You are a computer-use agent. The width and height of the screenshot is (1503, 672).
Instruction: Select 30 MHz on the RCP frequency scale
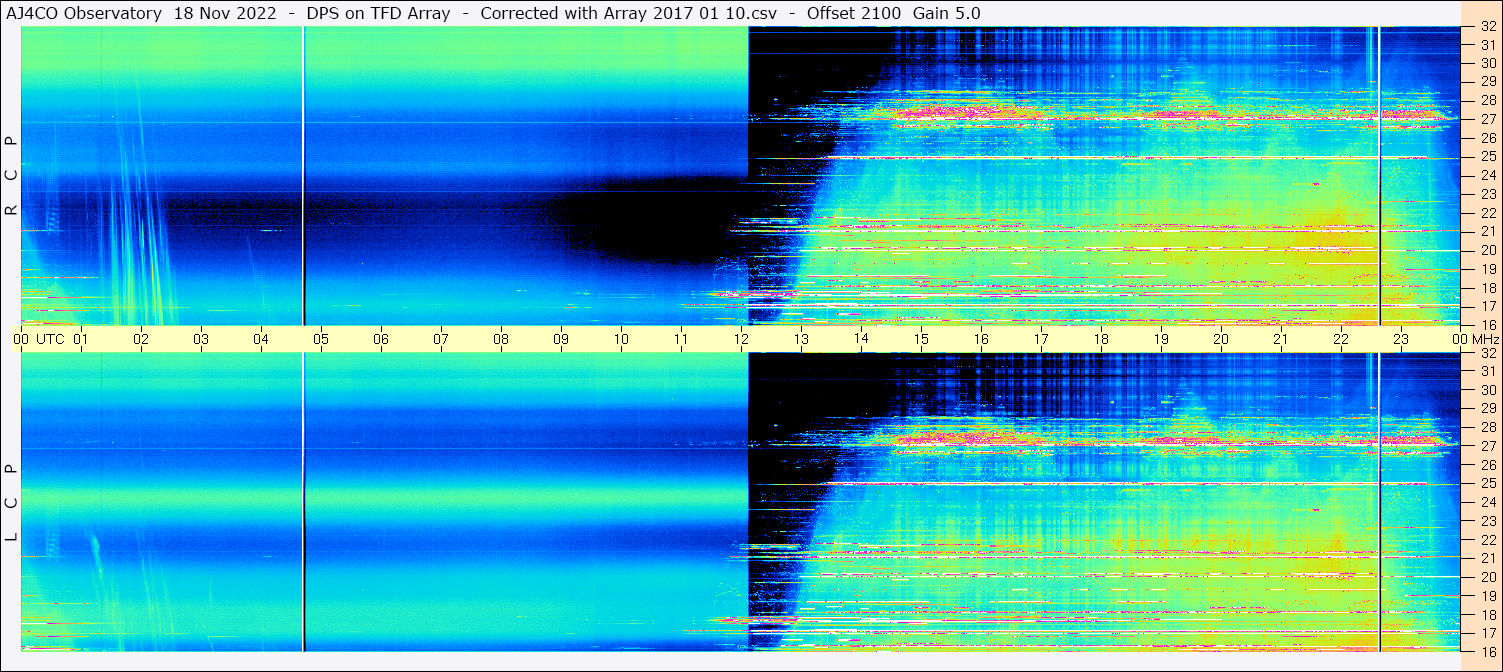point(1488,63)
